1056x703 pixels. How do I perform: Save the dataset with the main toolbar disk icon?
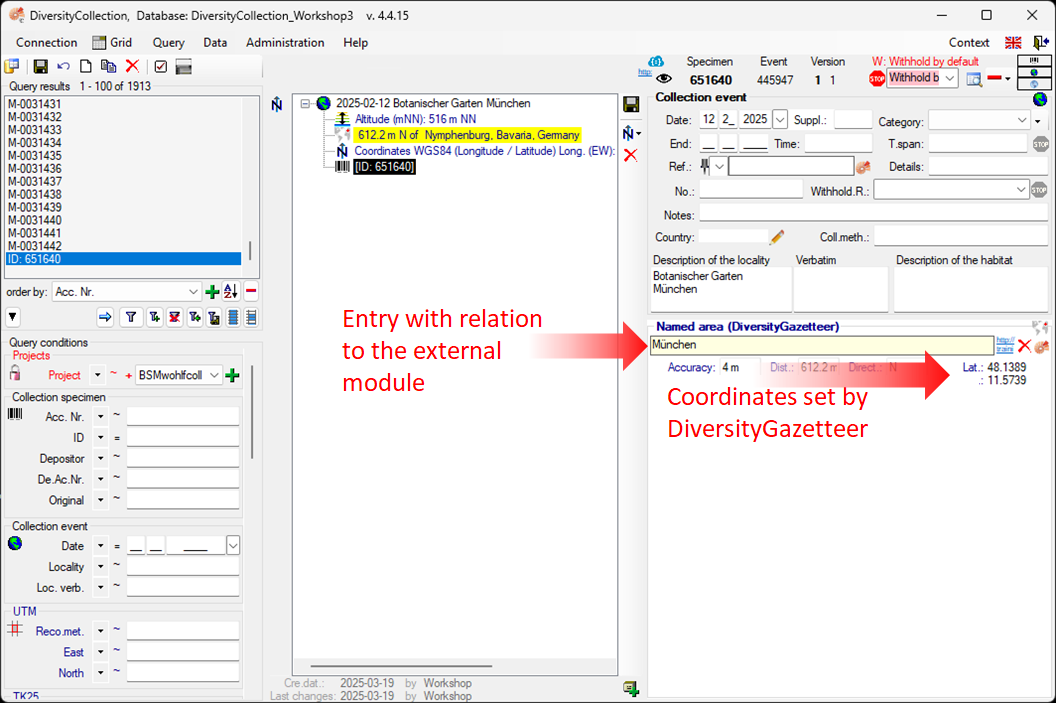click(40, 66)
